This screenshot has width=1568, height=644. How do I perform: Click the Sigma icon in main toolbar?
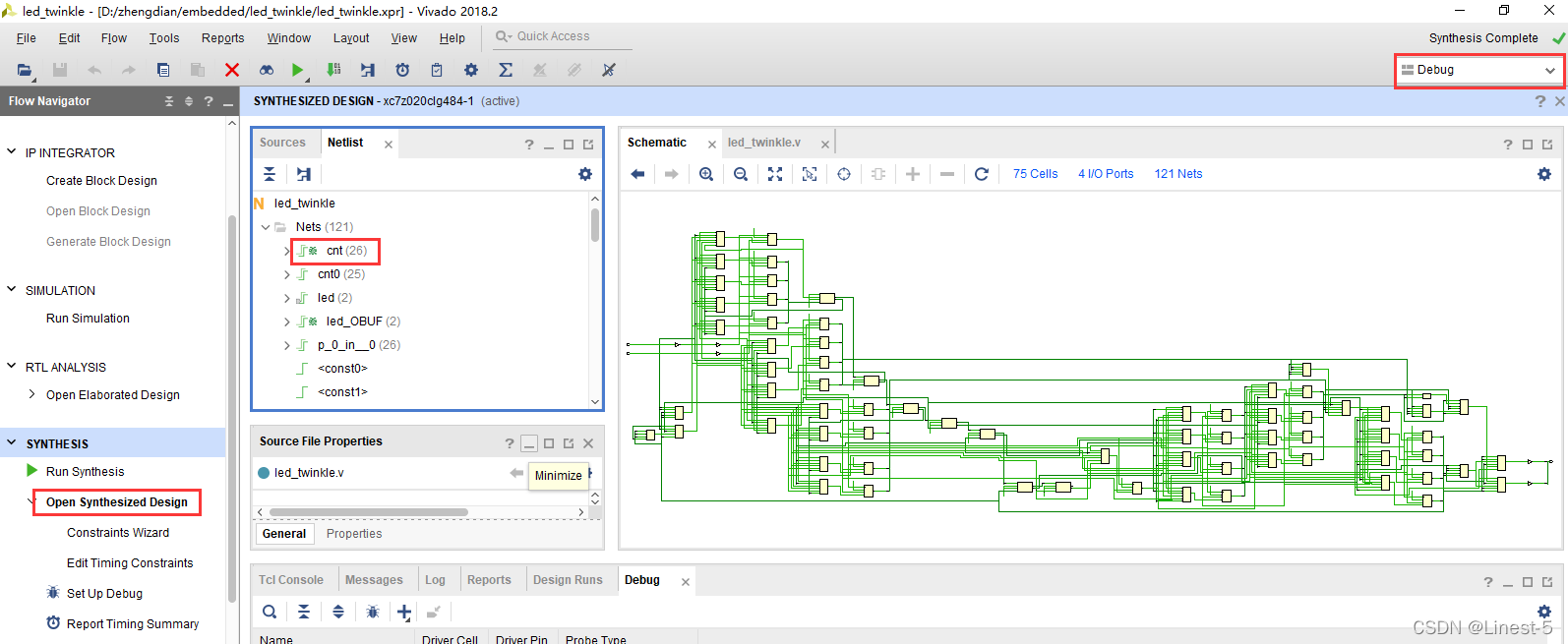(x=506, y=70)
